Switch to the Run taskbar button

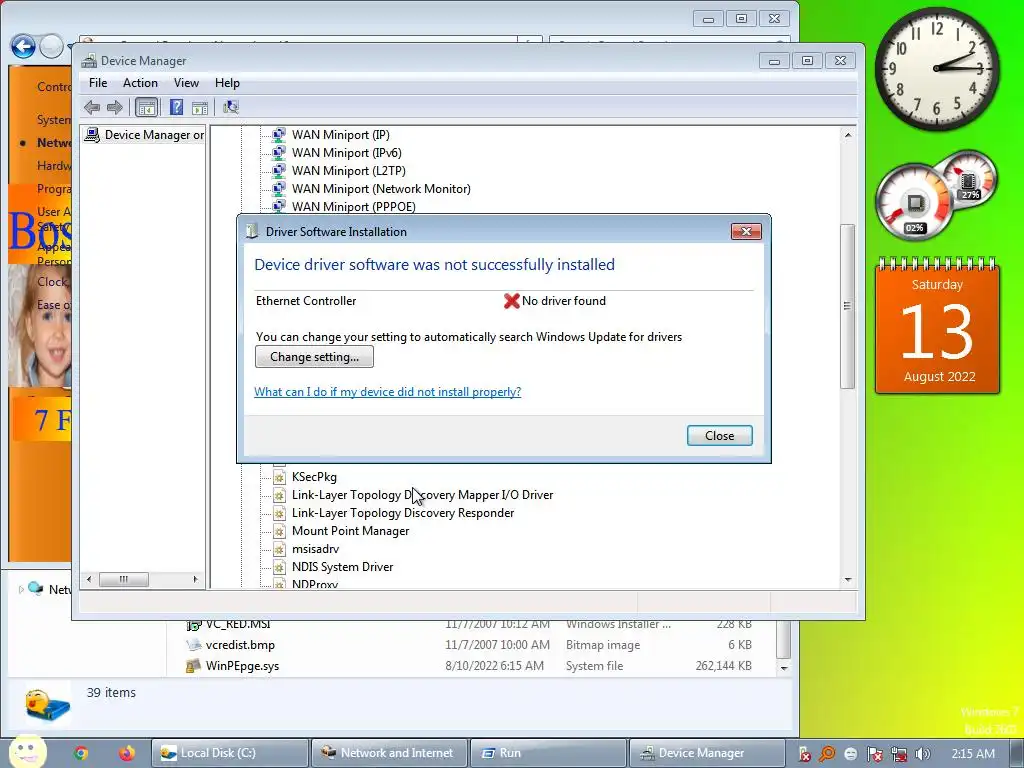point(549,753)
